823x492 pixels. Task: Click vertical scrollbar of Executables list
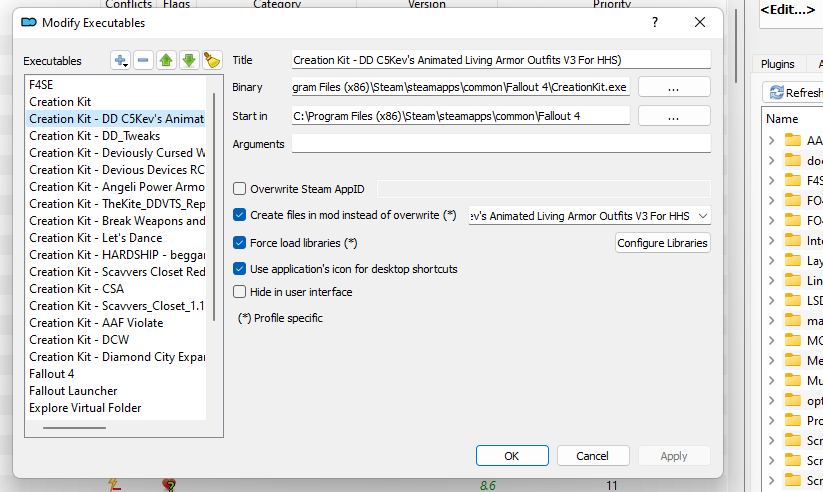(x=214, y=207)
